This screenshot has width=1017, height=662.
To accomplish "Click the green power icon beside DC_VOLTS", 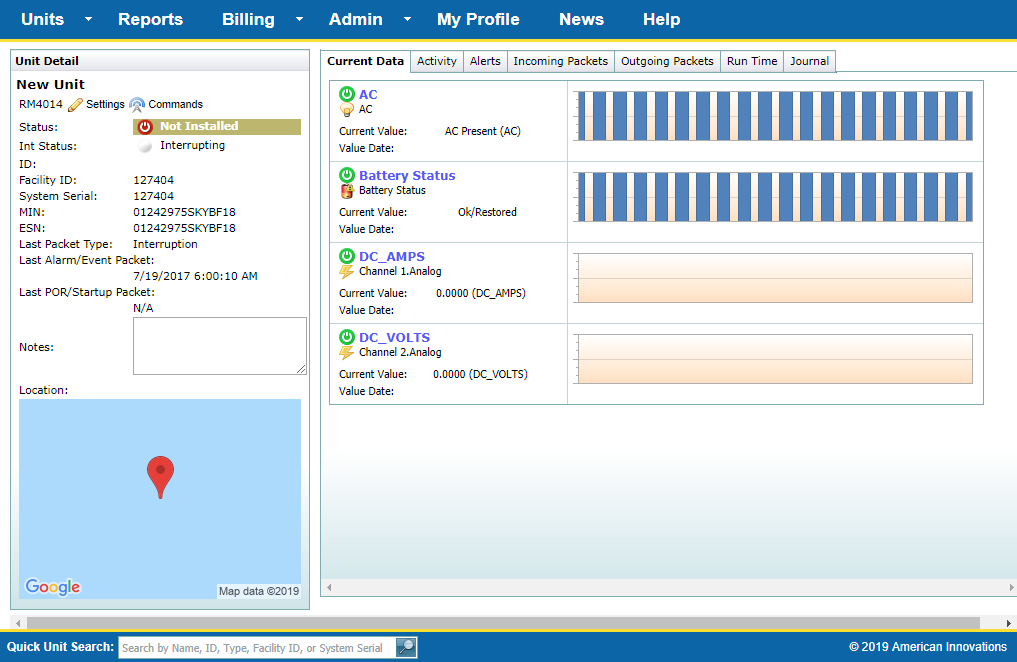I will click(x=347, y=337).
